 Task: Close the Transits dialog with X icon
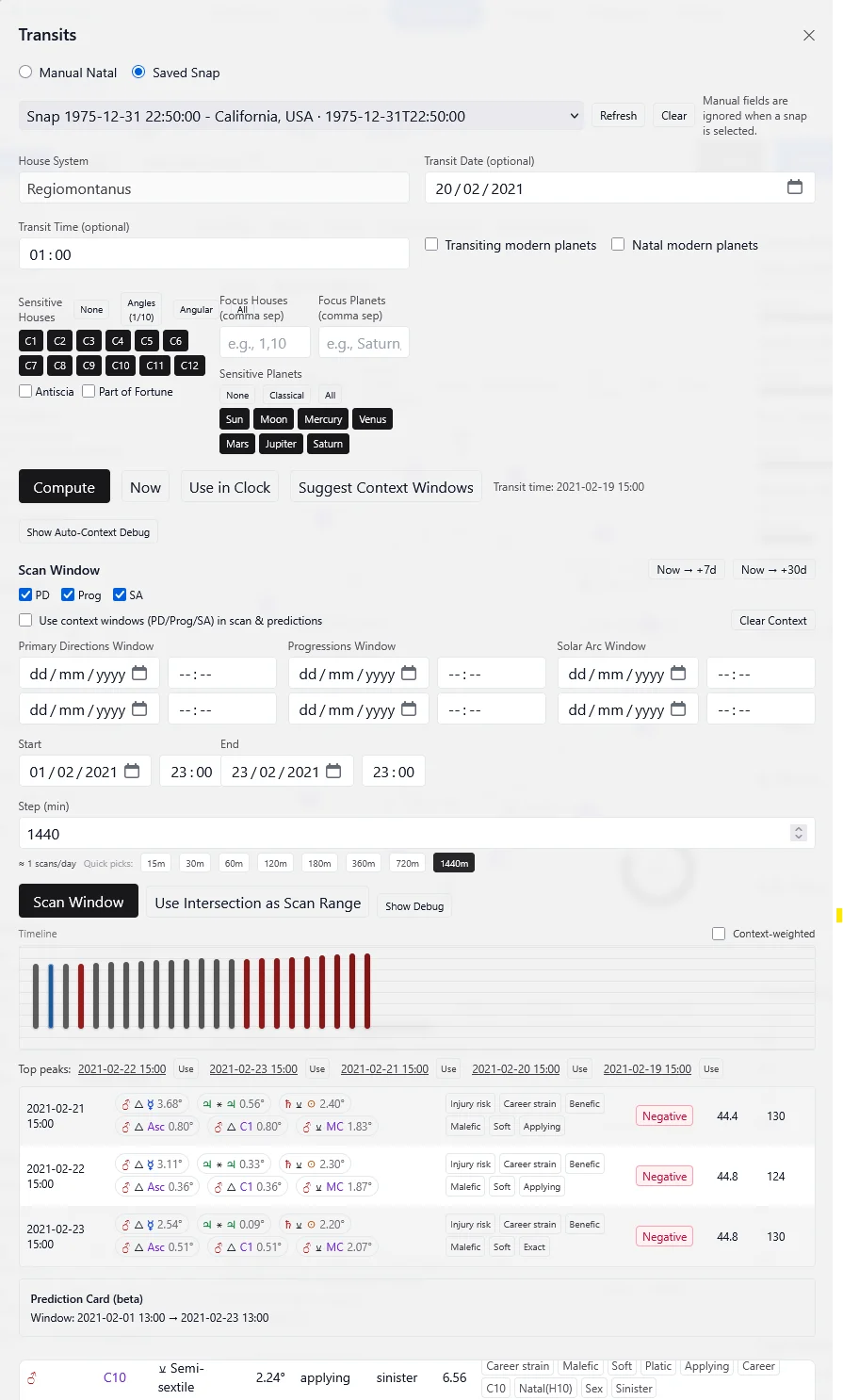pos(808,36)
